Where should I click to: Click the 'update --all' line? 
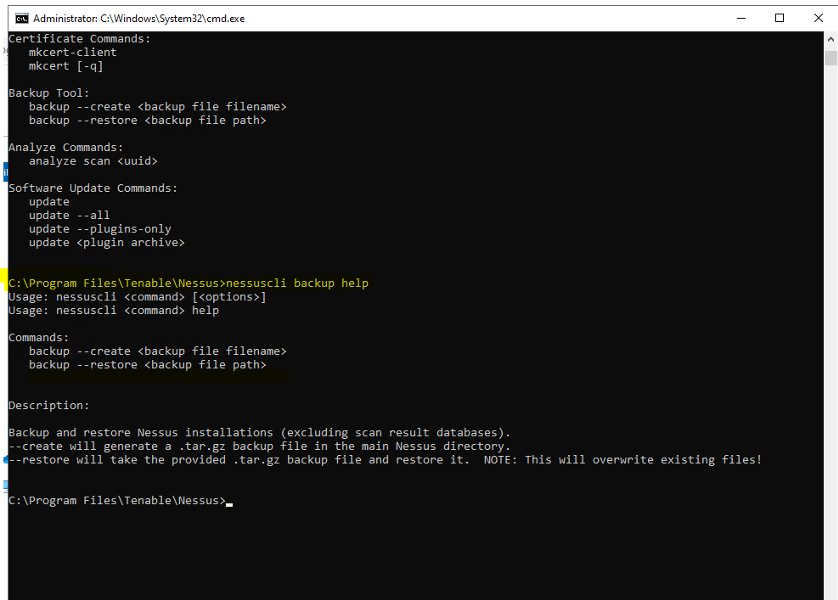tap(69, 215)
